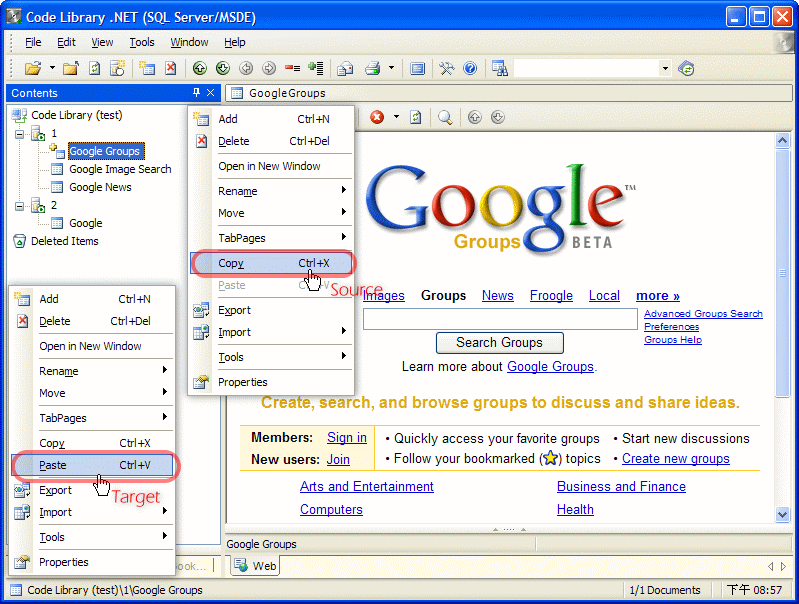Click the web page vertical scrollbar thumb
The image size is (799, 604).
point(783,273)
